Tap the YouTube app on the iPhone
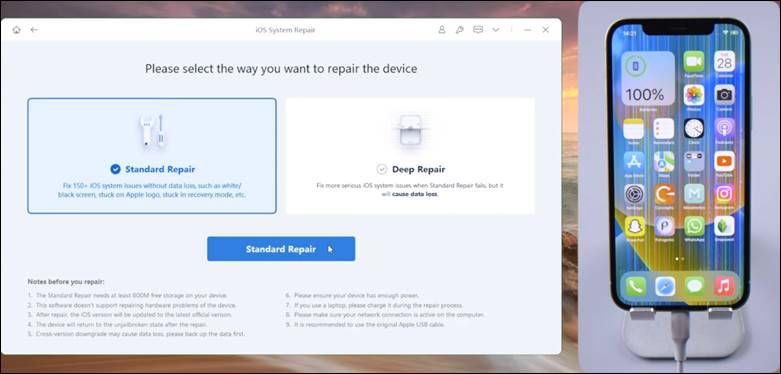This screenshot has width=781, height=374. (x=724, y=162)
